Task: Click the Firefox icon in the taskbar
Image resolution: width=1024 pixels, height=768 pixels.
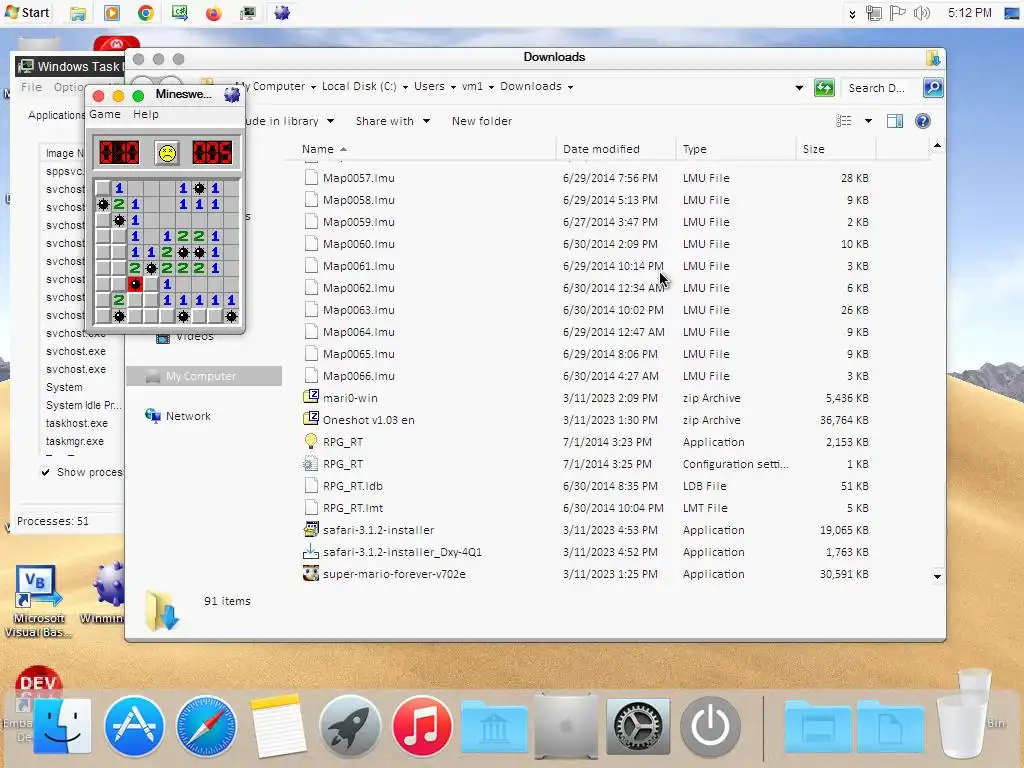Action: tap(214, 13)
